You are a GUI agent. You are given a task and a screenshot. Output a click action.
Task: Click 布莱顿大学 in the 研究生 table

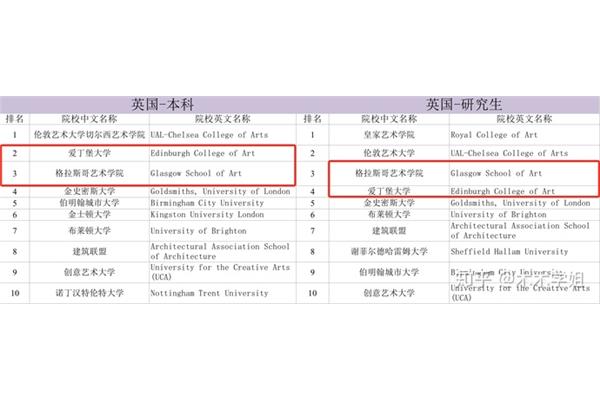[389, 214]
